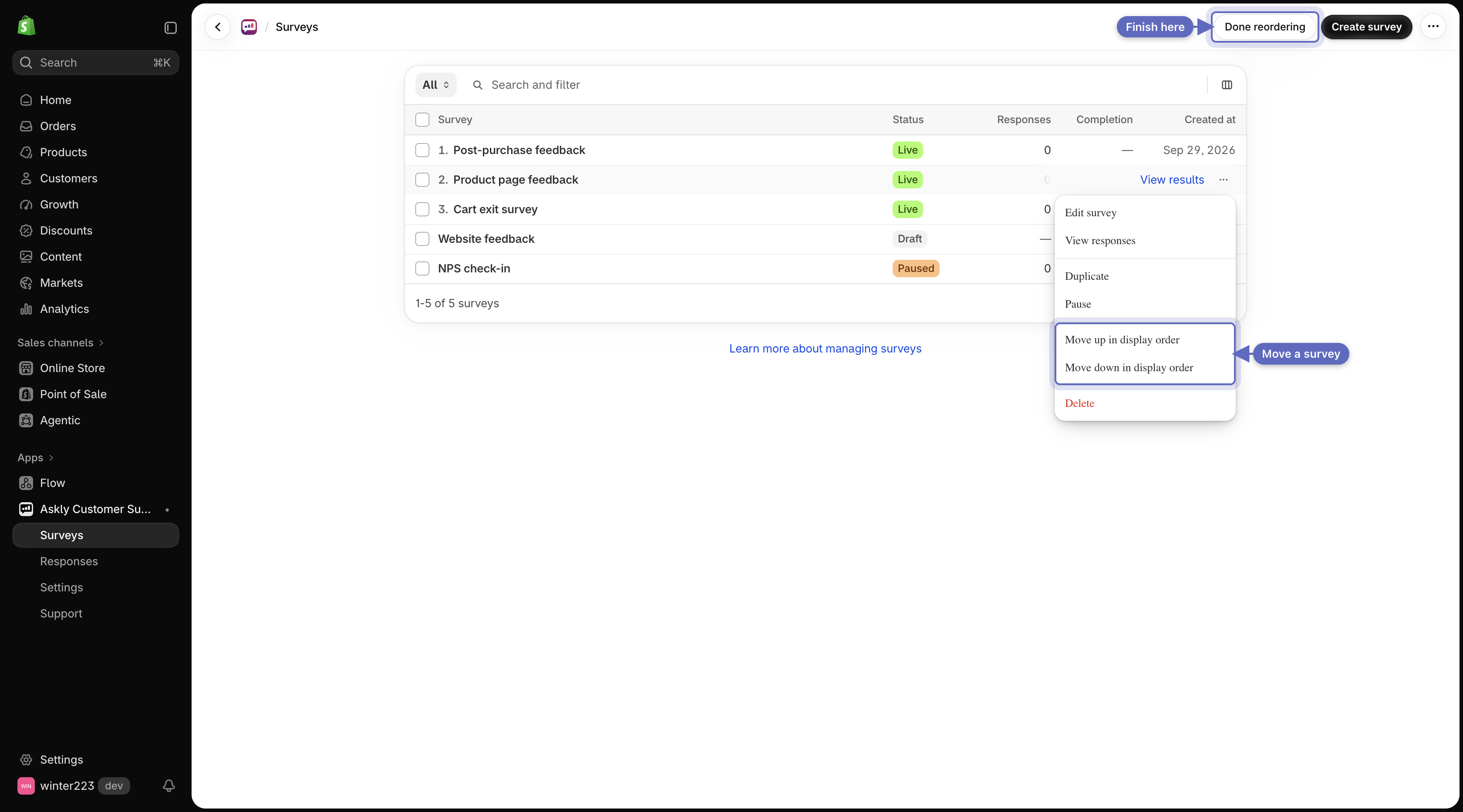Click the Shopify logo icon

(x=26, y=26)
